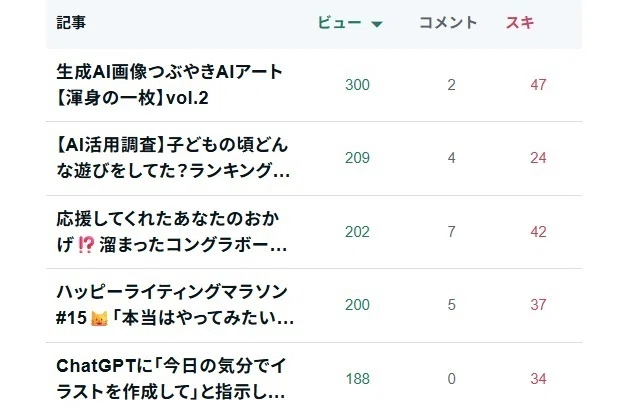Open article 生成AI画像つぶやきAIアート vol.2
The image size is (631, 414).
(169, 85)
